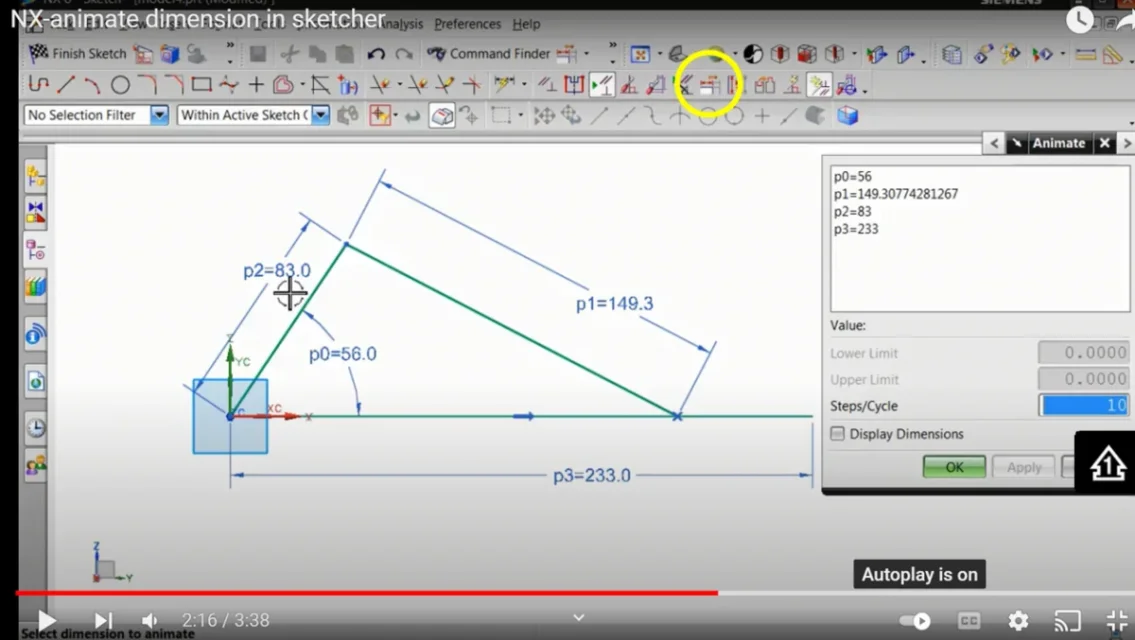Image resolution: width=1135 pixels, height=640 pixels.
Task: Expand the No Selection Filter dropdown
Action: [x=159, y=115]
